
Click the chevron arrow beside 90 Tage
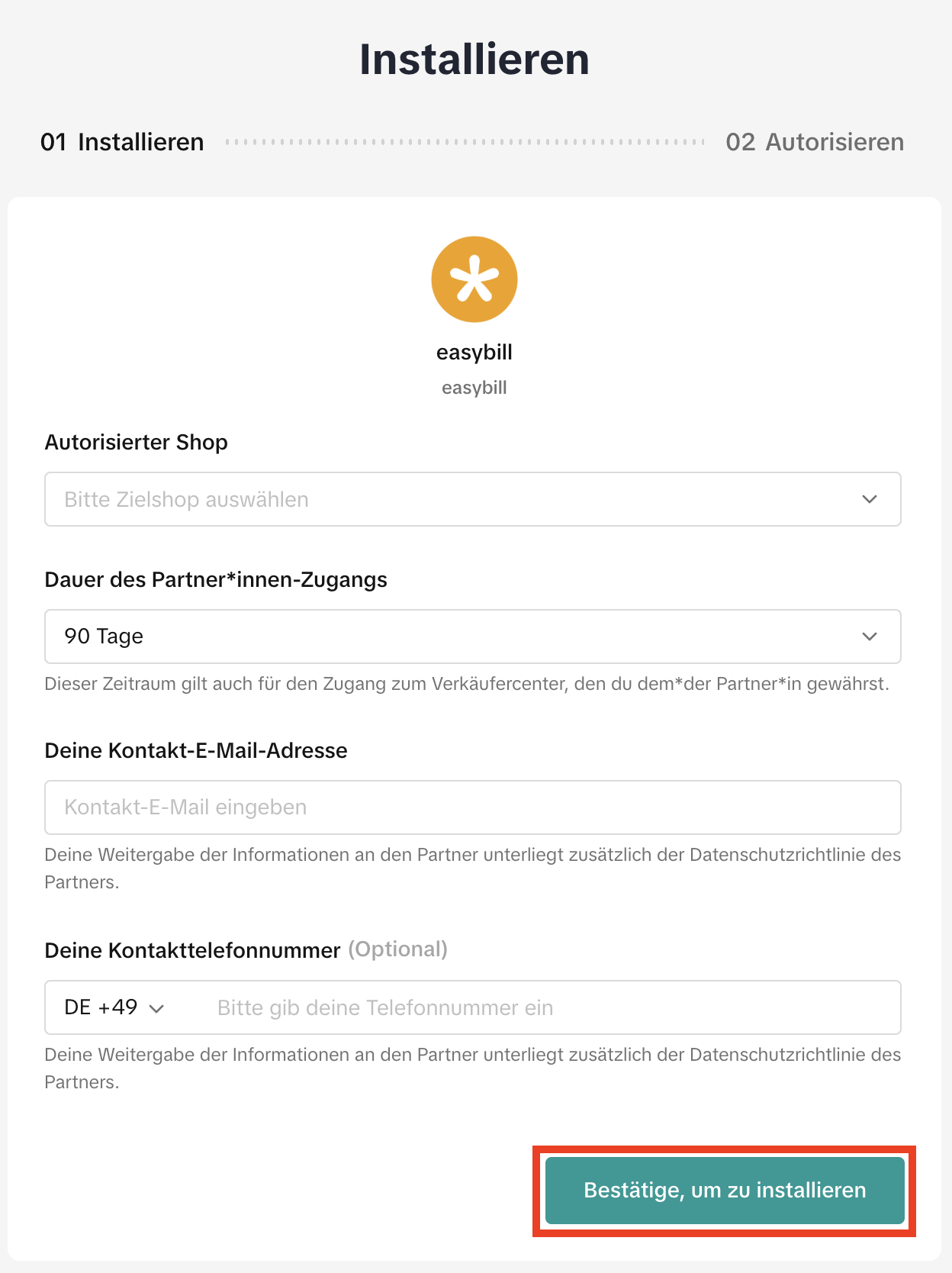[870, 636]
